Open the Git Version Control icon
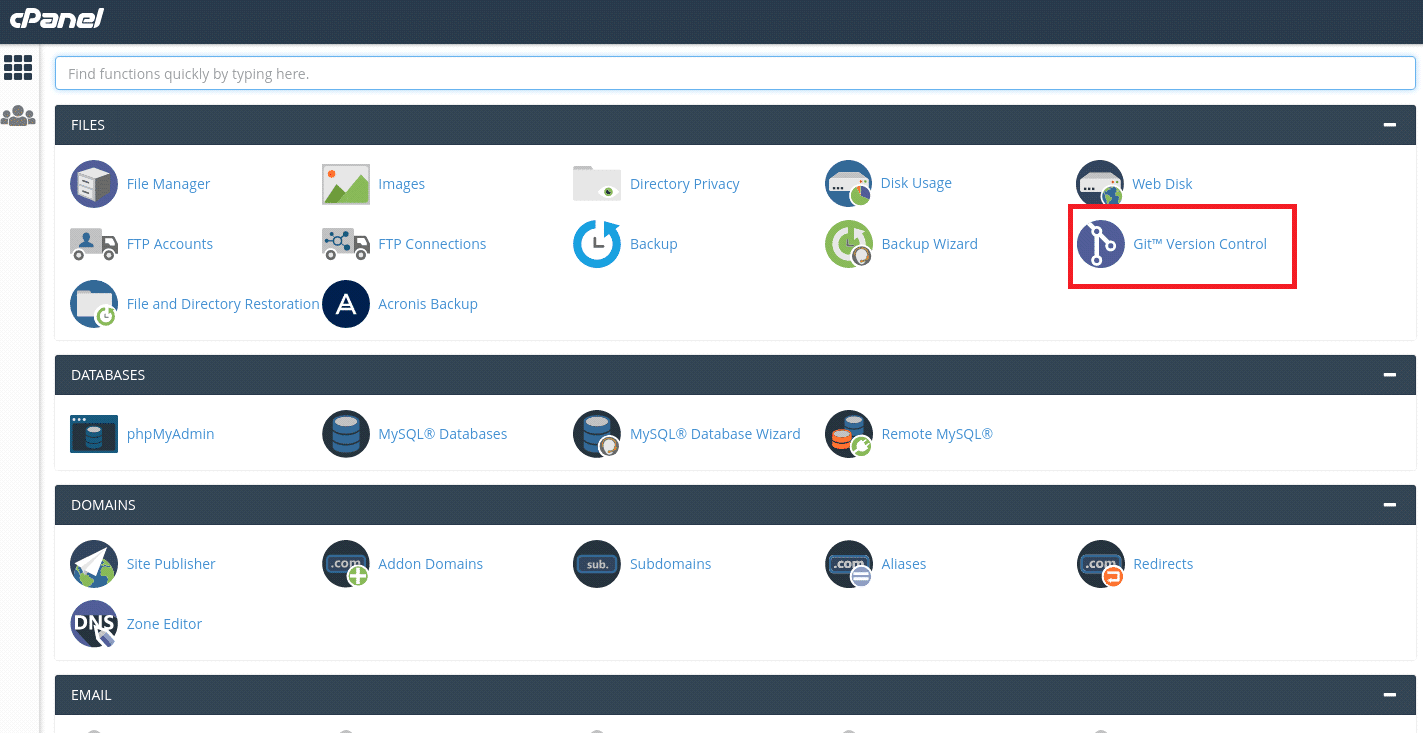 click(1100, 244)
